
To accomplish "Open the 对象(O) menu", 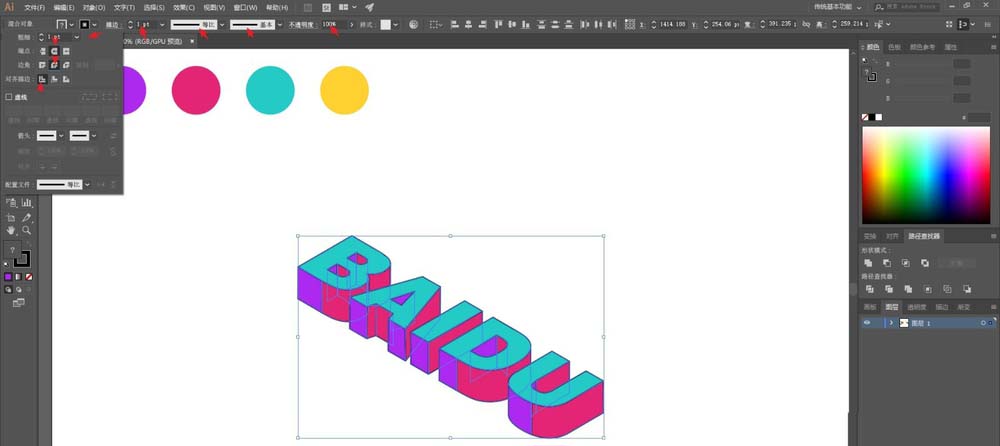I will pyautogui.click(x=94, y=8).
